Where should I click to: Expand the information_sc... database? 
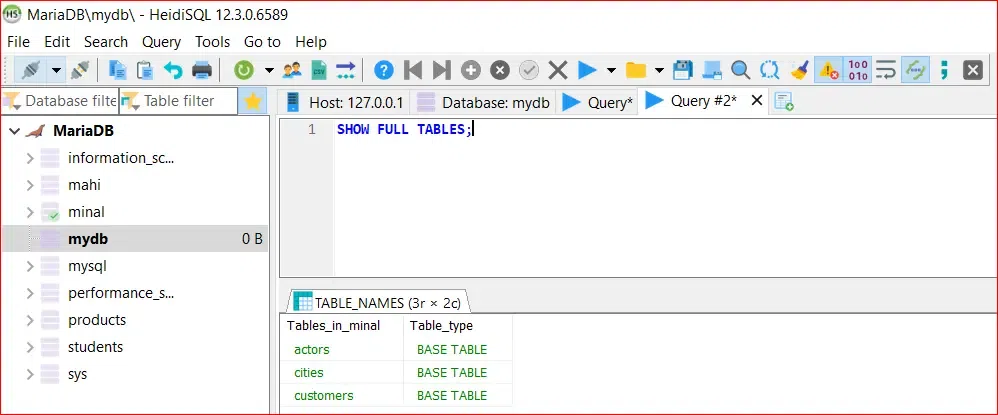pyautogui.click(x=30, y=158)
